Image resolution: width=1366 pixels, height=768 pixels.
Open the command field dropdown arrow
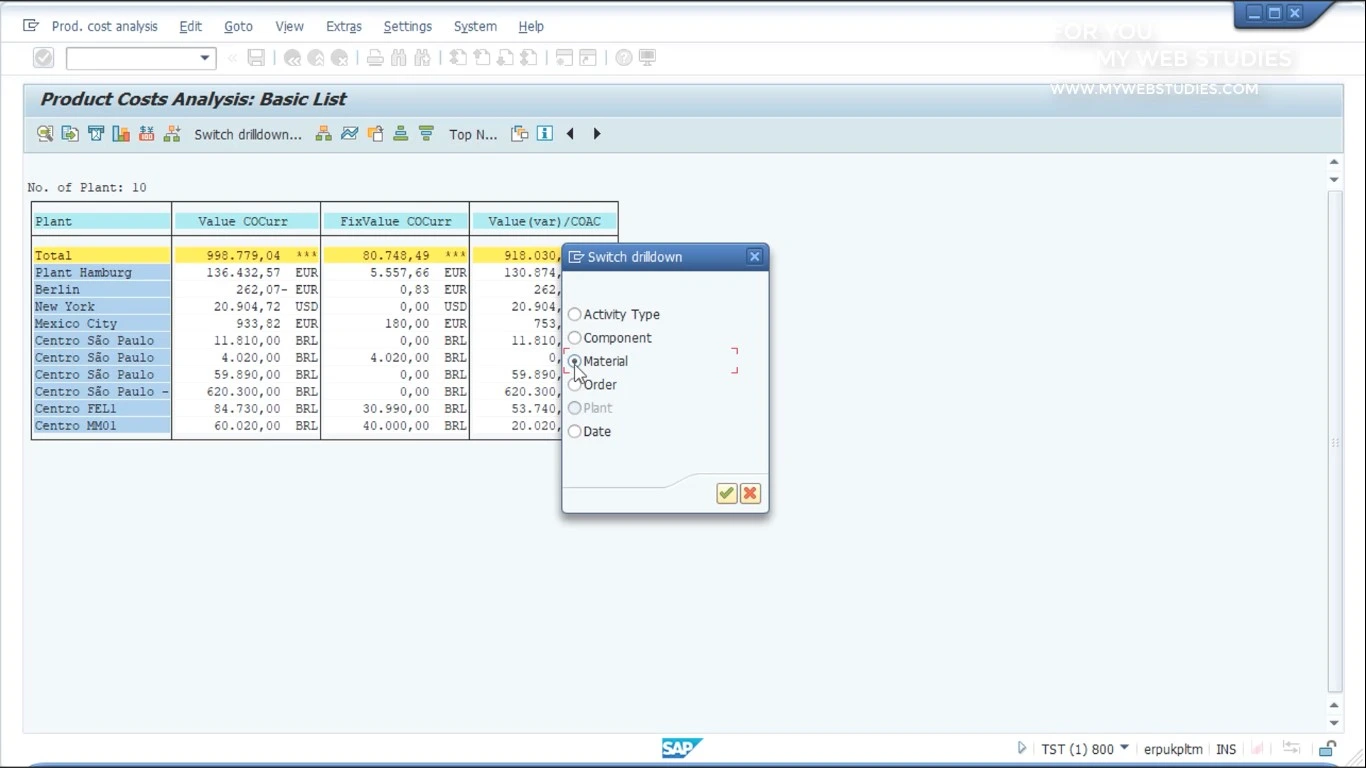[205, 58]
